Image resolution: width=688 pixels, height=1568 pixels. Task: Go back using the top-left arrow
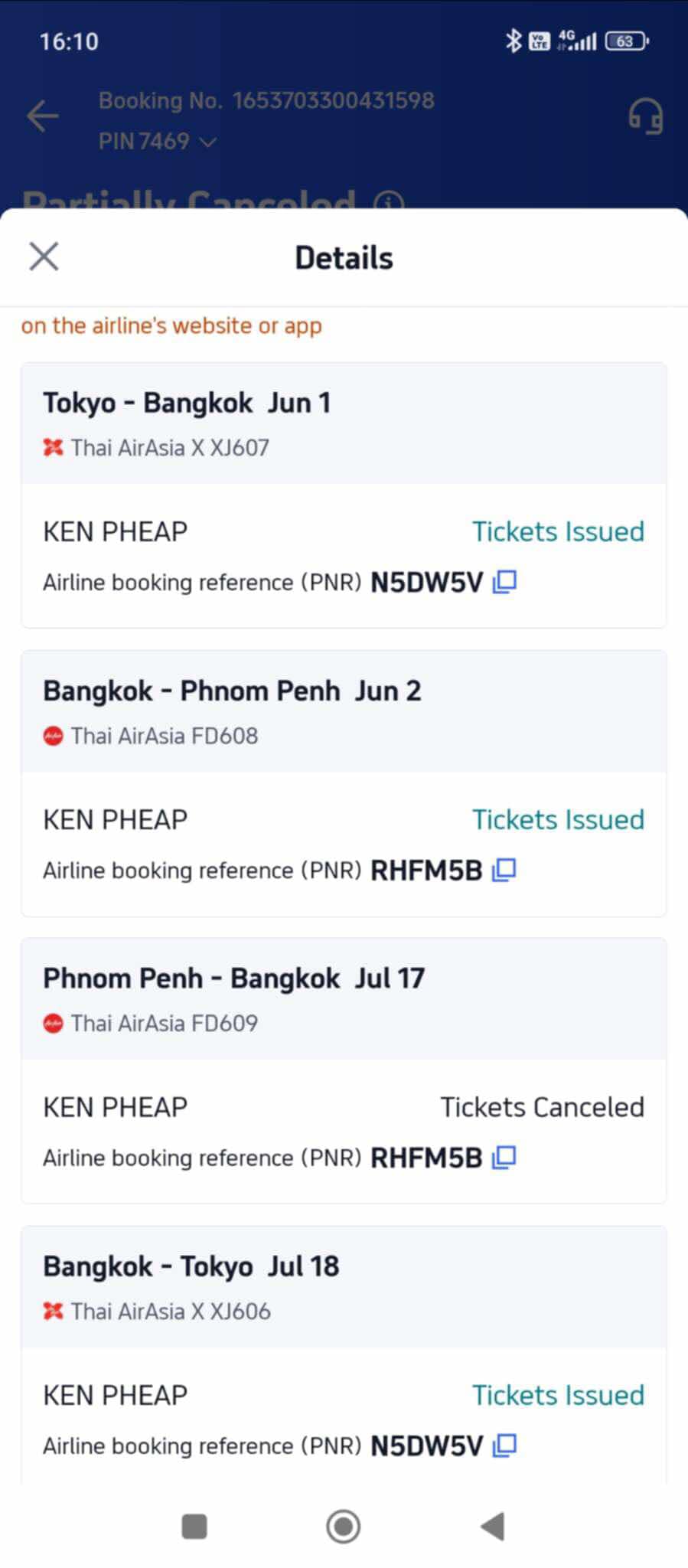click(x=42, y=116)
